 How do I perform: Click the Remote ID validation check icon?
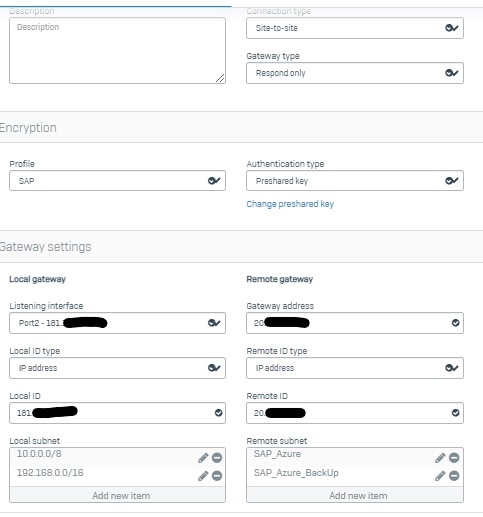click(x=455, y=413)
